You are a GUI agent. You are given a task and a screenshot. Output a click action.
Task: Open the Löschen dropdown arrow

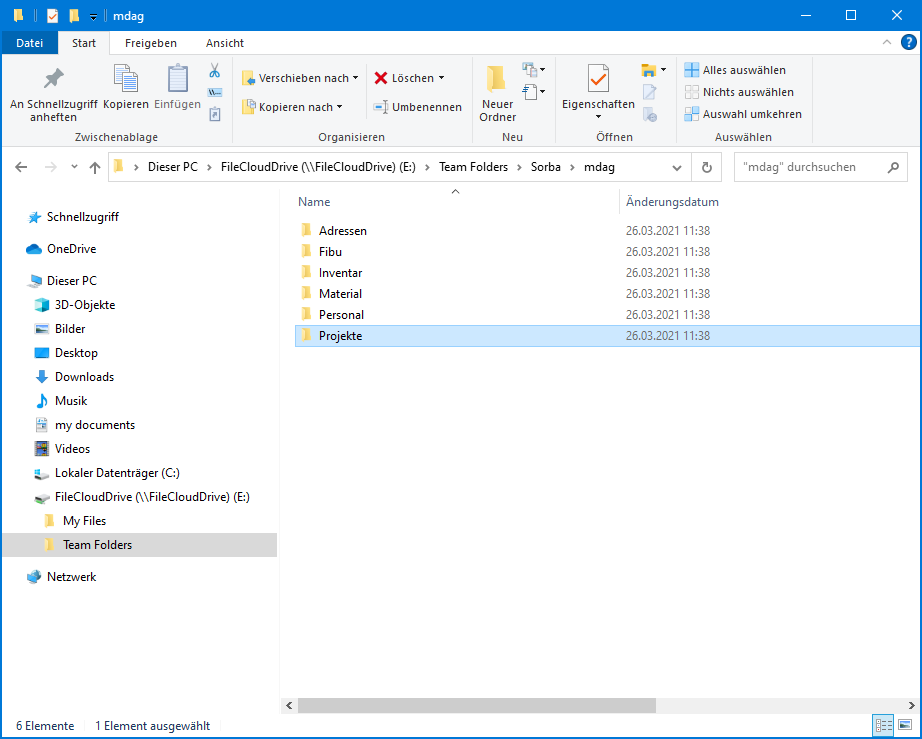click(x=442, y=78)
